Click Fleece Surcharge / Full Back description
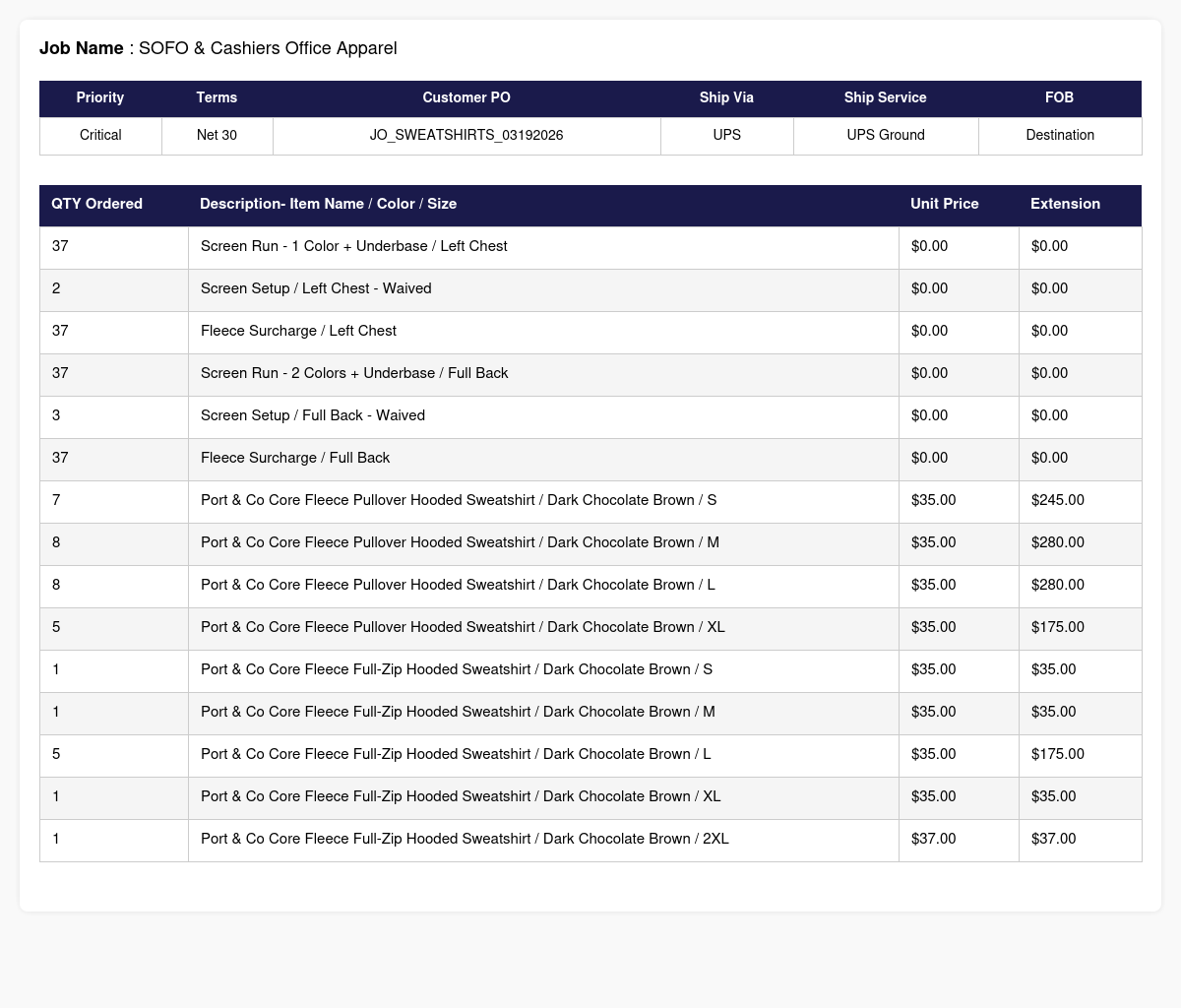 tap(295, 458)
